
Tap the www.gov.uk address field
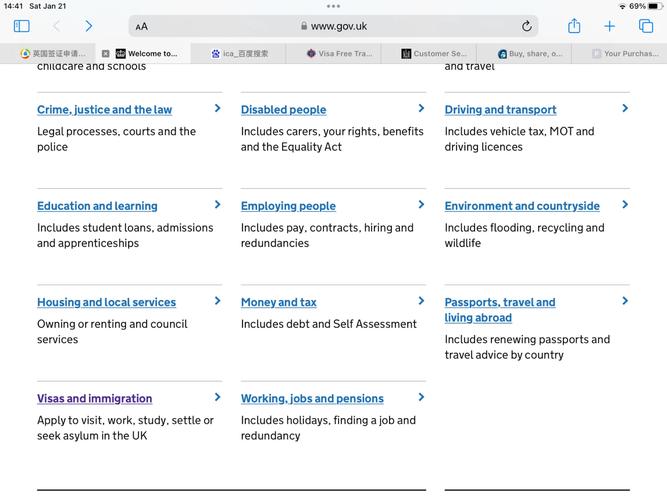333,26
